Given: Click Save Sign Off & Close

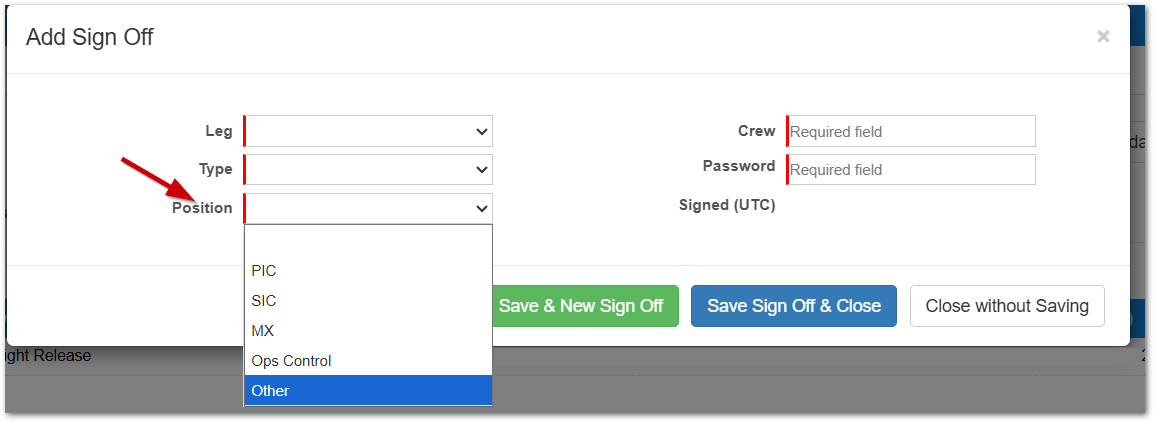Looking at the screenshot, I should coord(794,306).
